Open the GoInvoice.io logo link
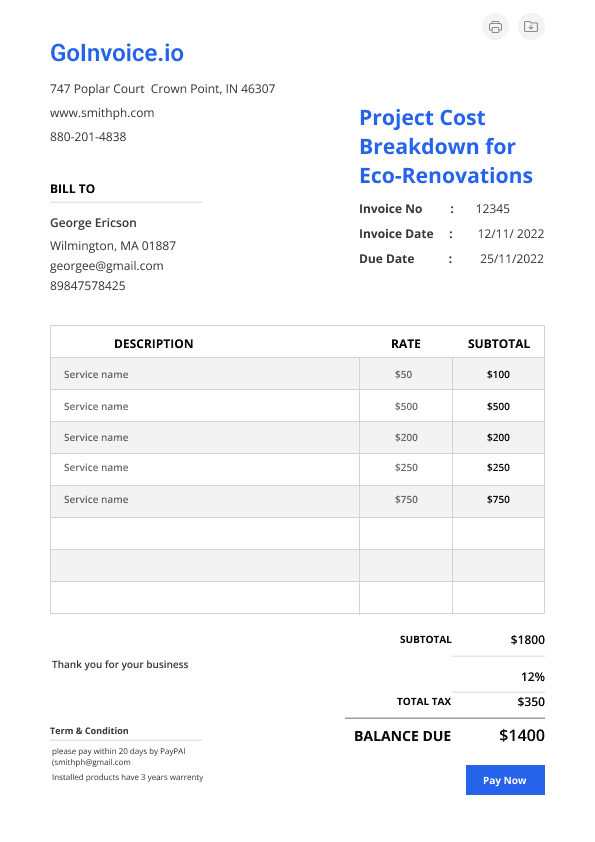Viewport: 595px width, 842px height. (117, 53)
